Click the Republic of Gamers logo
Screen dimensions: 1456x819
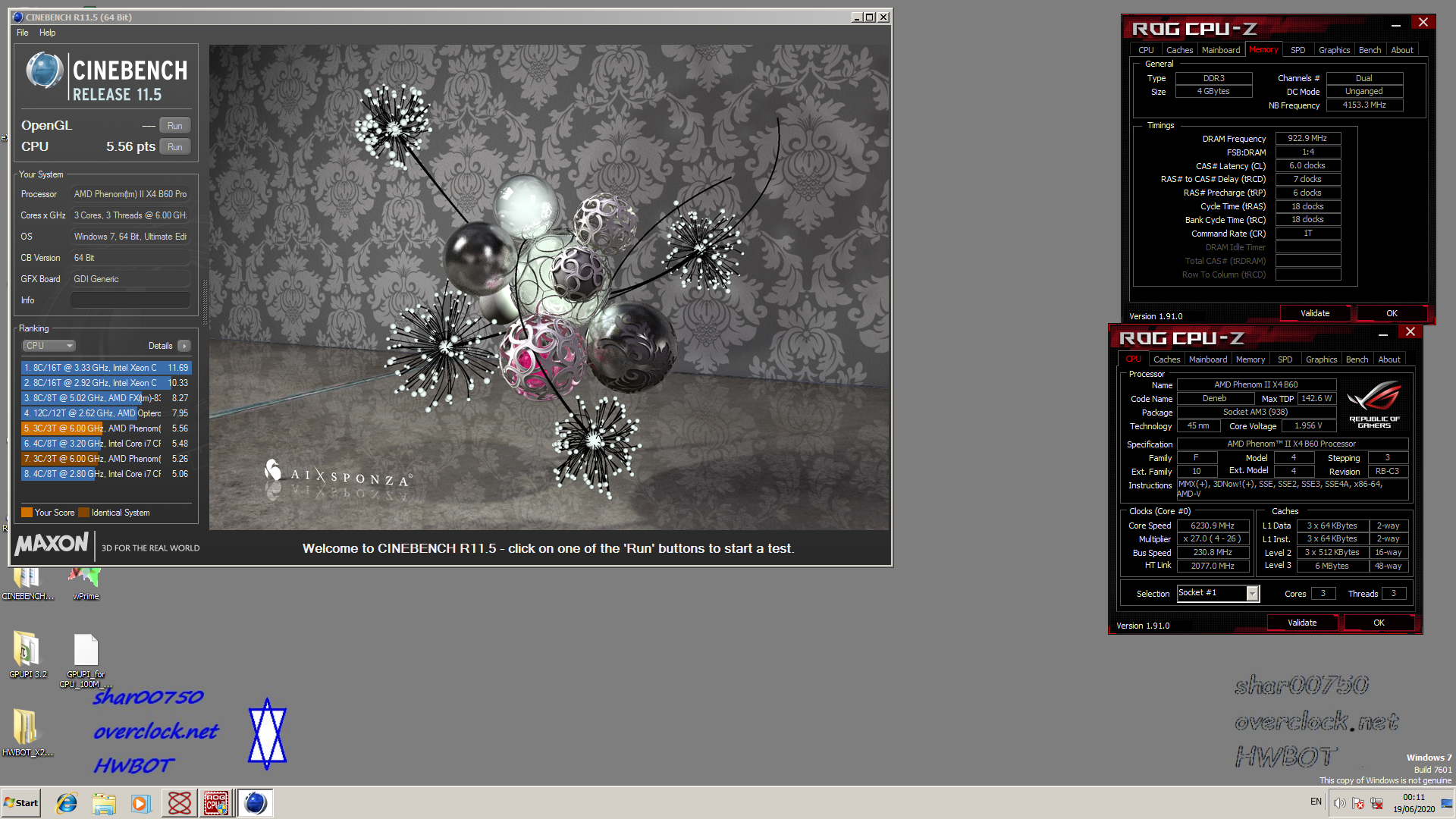point(1374,406)
